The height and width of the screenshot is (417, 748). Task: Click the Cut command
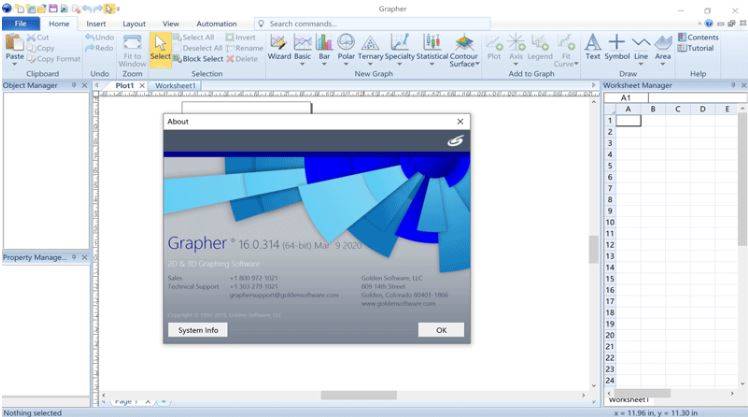[38, 37]
